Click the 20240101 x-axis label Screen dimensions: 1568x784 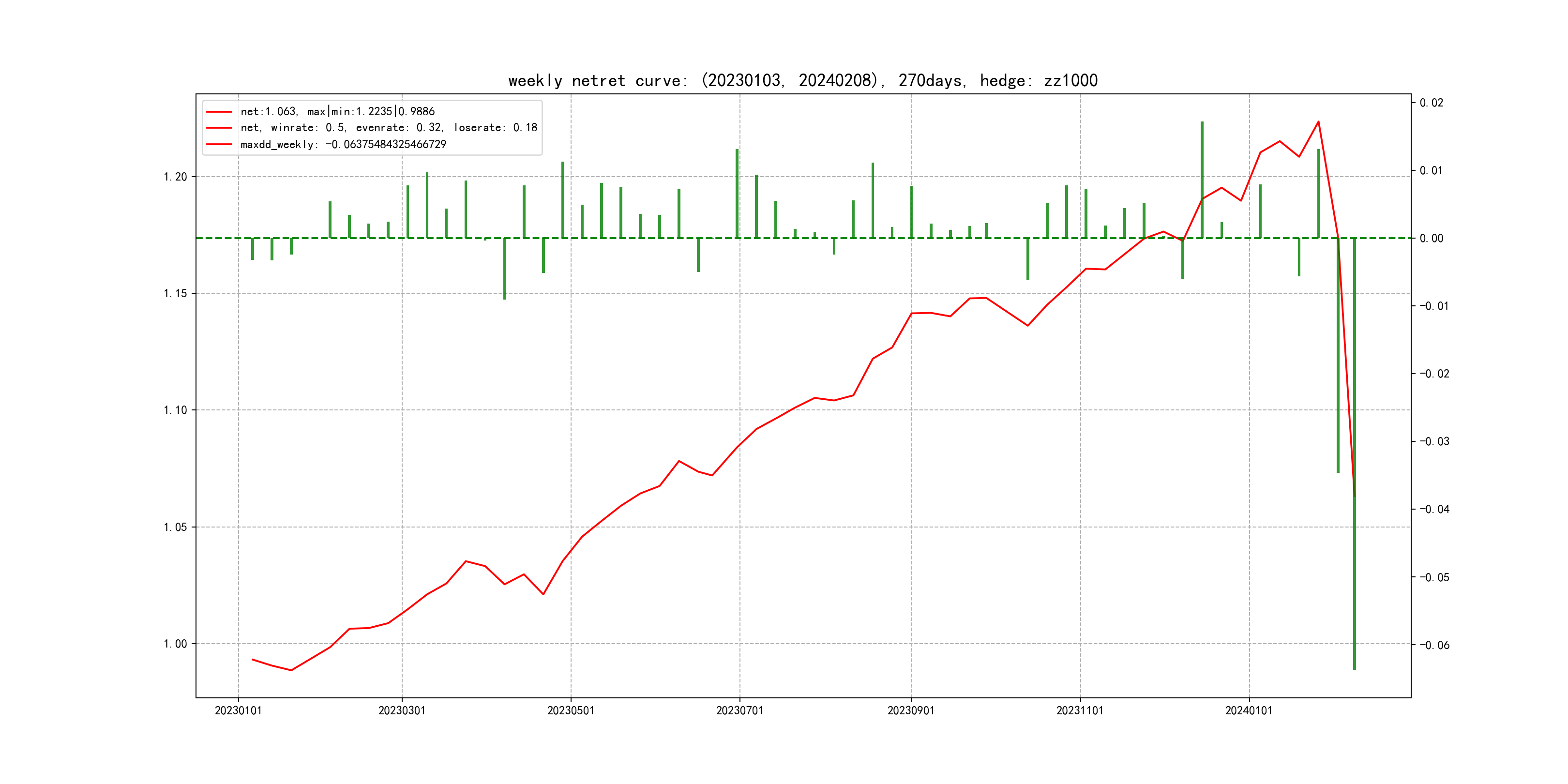coord(1249,710)
